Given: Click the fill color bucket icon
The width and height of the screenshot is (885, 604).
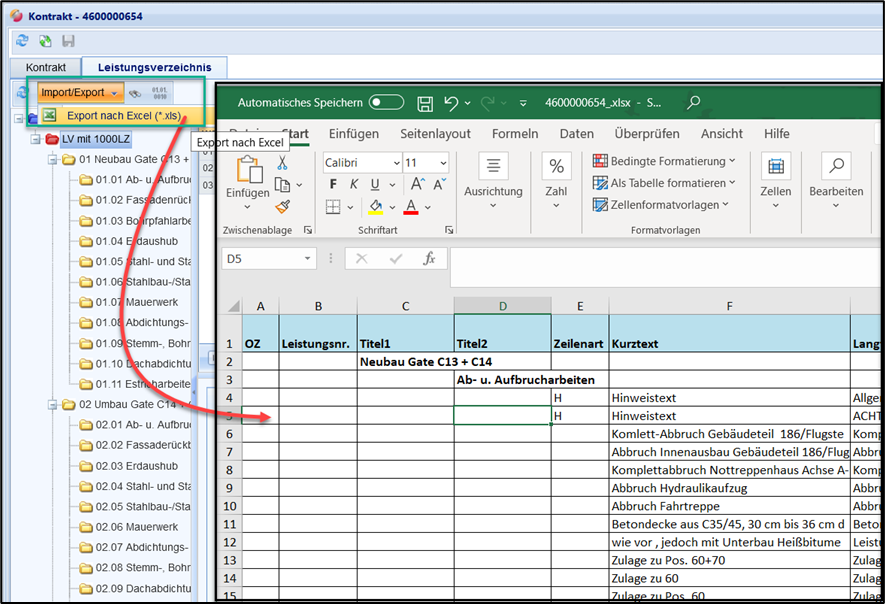Looking at the screenshot, I should coord(376,207).
